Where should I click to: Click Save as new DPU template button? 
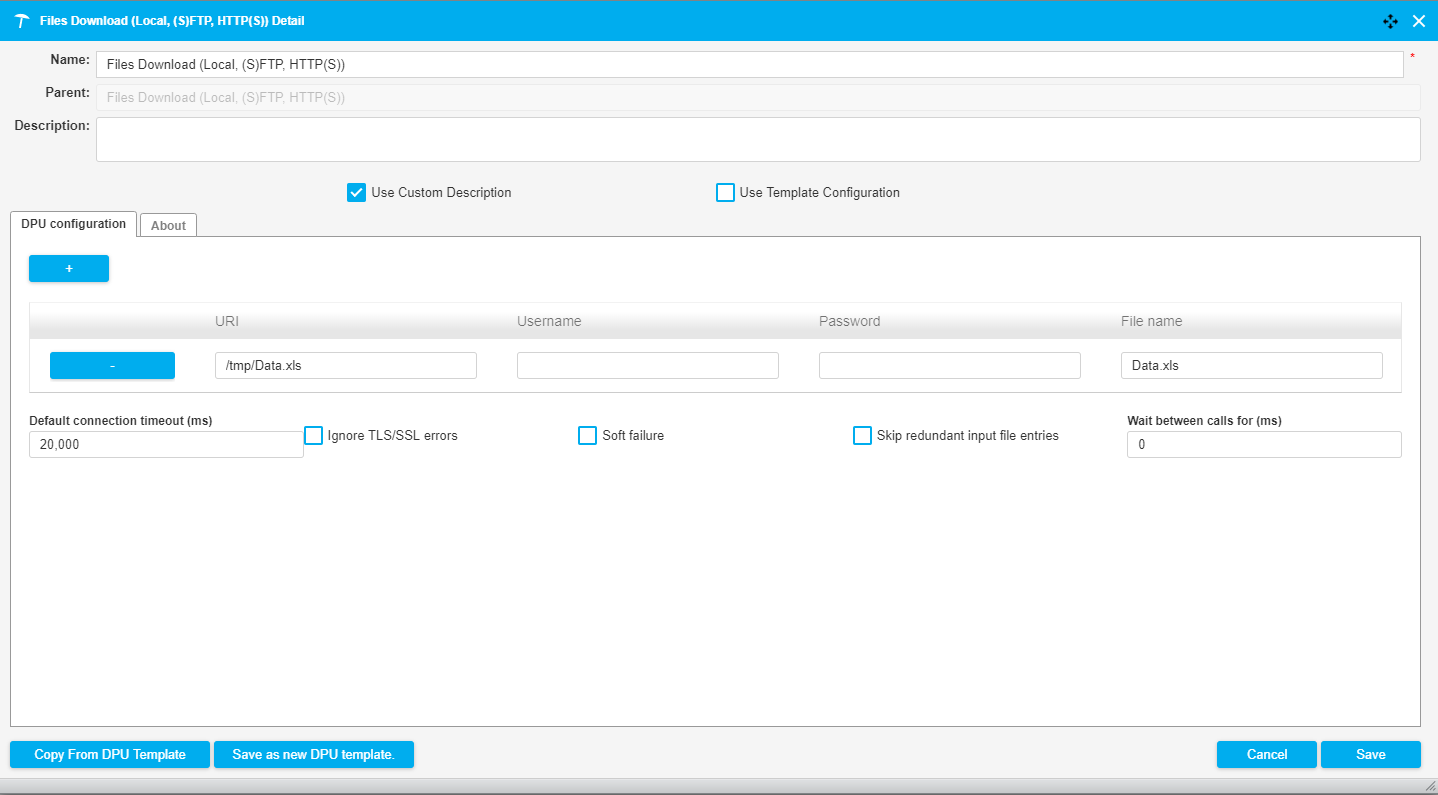tap(313, 754)
